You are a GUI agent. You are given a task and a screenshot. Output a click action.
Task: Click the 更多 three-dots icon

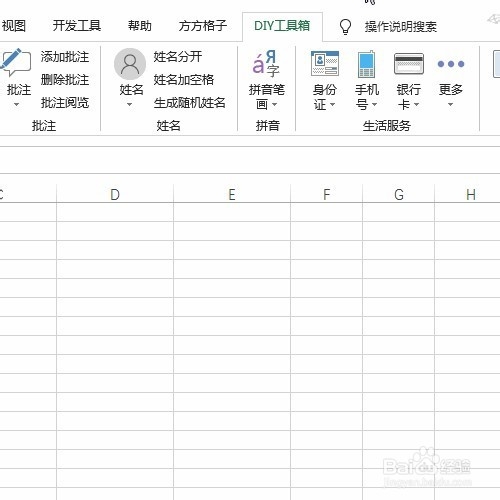click(451, 64)
